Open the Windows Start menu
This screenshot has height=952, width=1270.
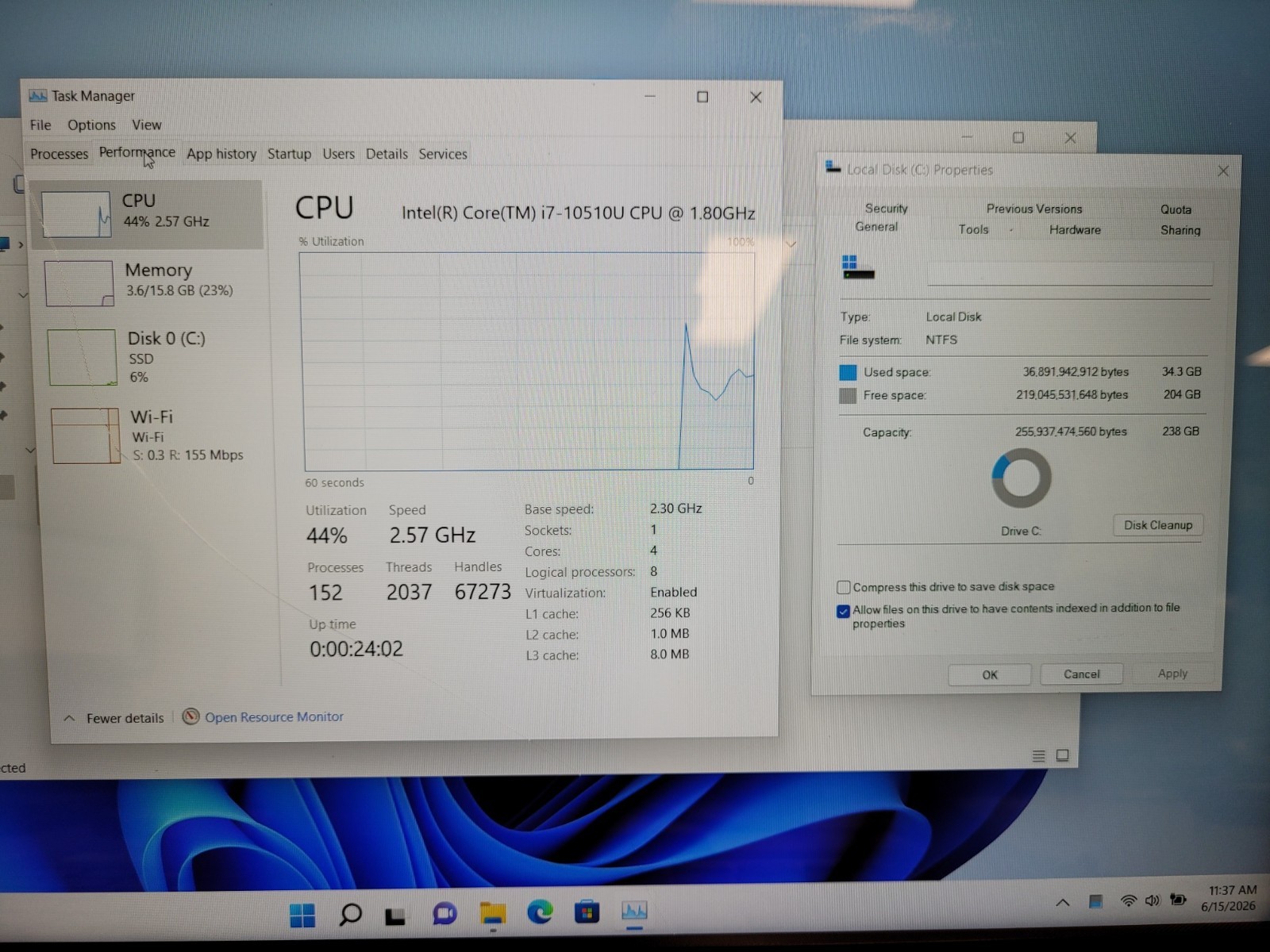[302, 915]
